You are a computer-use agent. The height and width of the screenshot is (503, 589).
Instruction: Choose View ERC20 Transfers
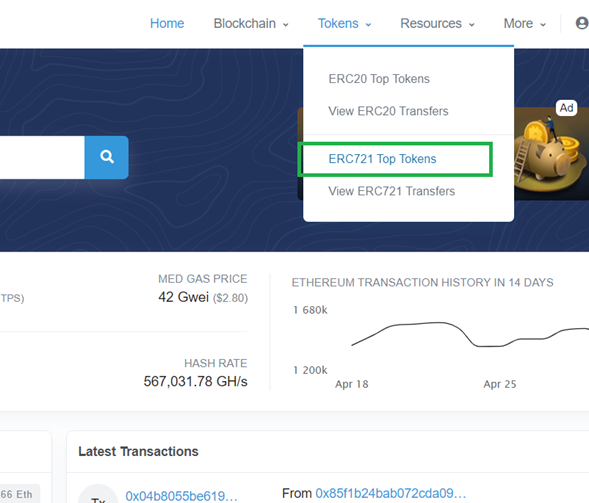coord(388,111)
